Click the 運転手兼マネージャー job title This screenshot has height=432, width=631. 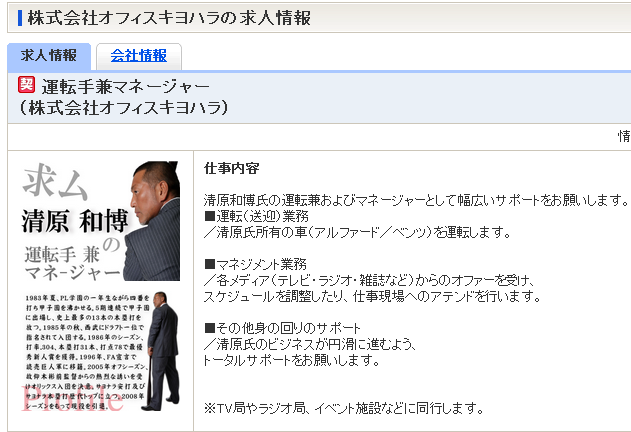126,87
